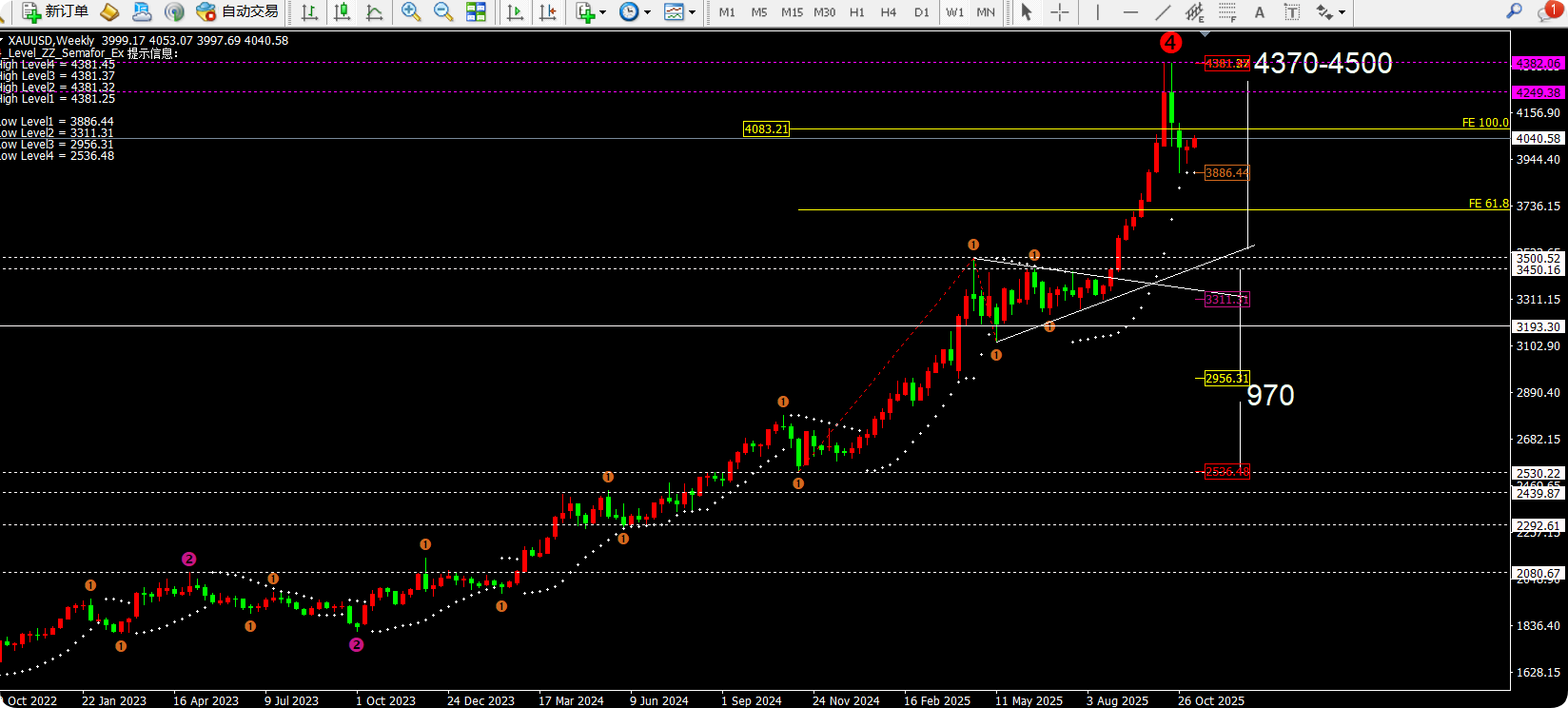The width and height of the screenshot is (1568, 708).
Task: Click the New Order (新订单) button
Action: 56,12
